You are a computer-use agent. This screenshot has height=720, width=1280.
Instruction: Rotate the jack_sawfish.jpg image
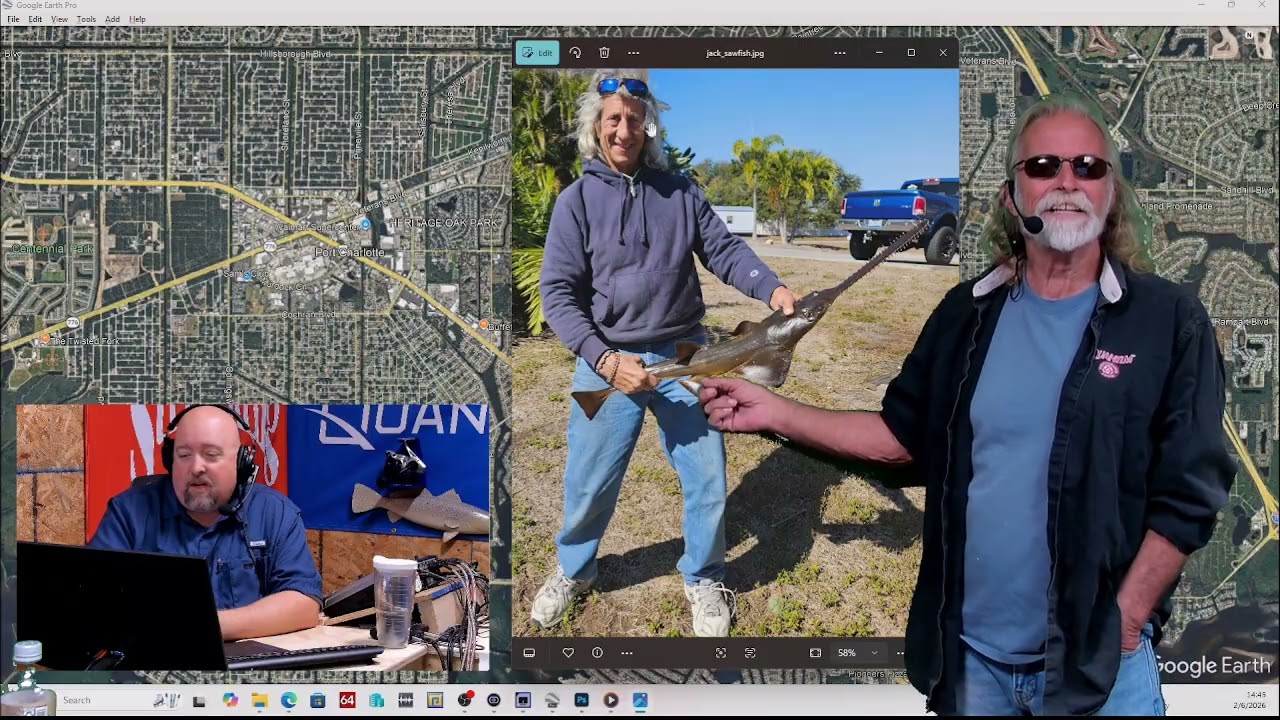pyautogui.click(x=575, y=53)
